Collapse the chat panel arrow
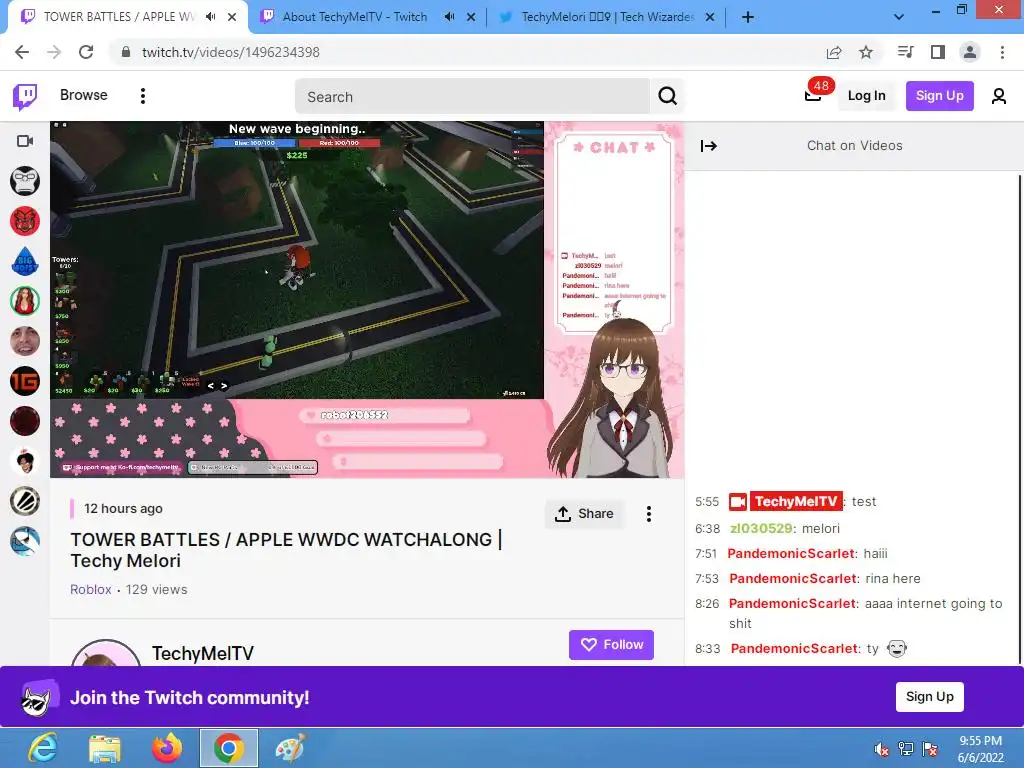Viewport: 1024px width, 768px height. pos(709,146)
